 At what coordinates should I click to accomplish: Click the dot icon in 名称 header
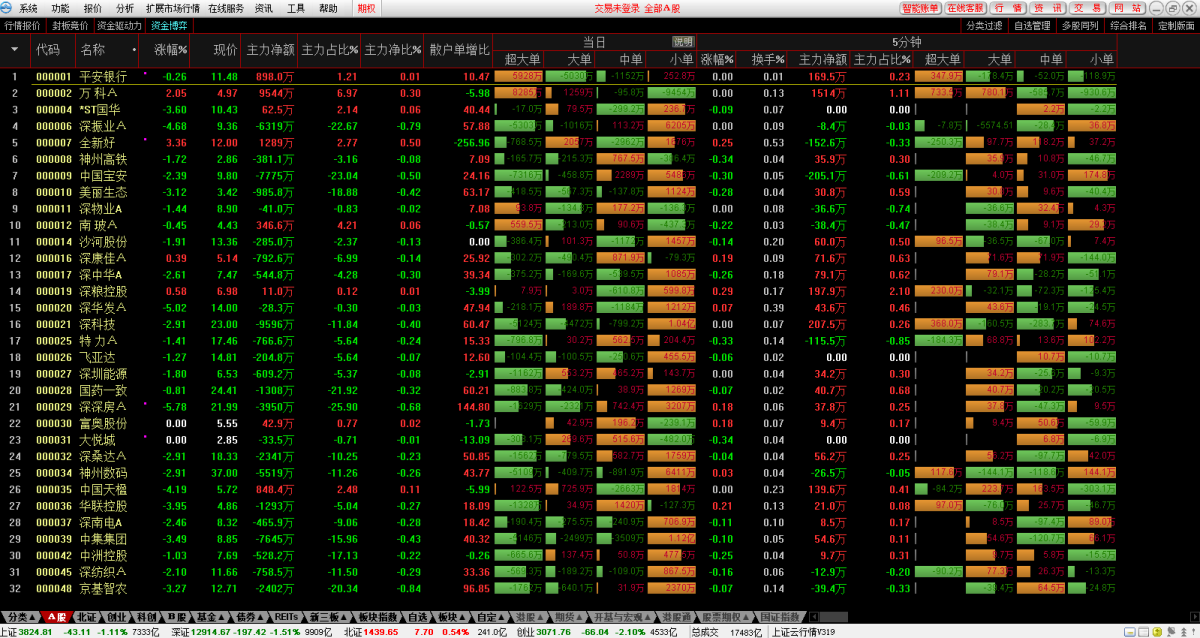click(x=134, y=49)
